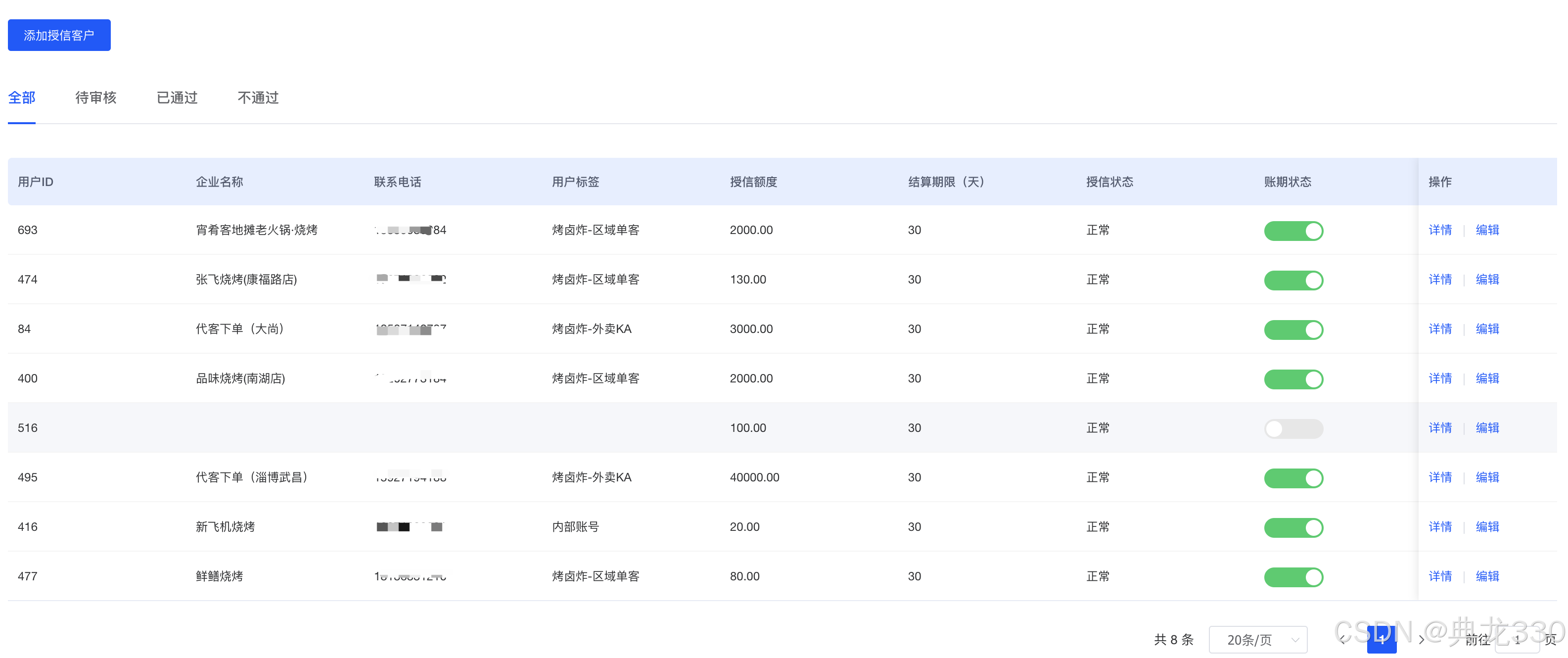Select page number 1 in pagination
This screenshot has width=1568, height=658.
point(1381,639)
